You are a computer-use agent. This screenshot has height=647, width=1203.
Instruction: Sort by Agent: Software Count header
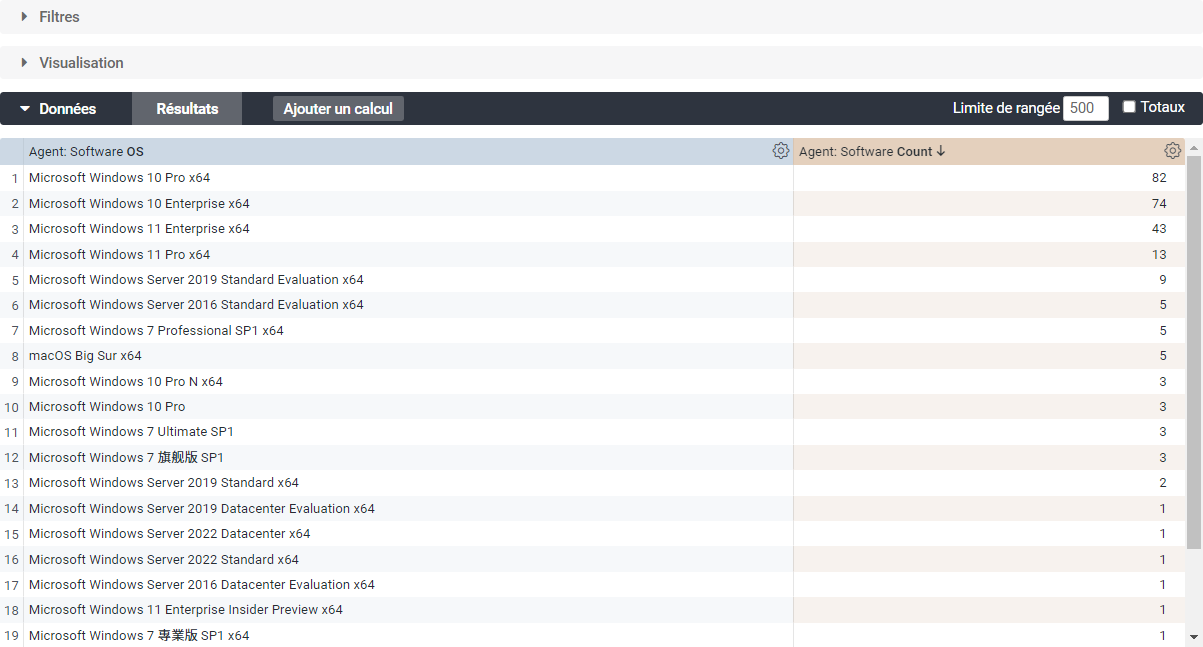point(872,152)
